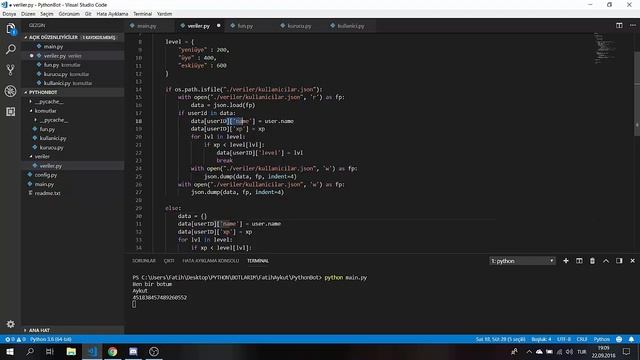This screenshot has height=360, width=640.
Task: Create a new terminal with plus icon
Action: coord(566,260)
